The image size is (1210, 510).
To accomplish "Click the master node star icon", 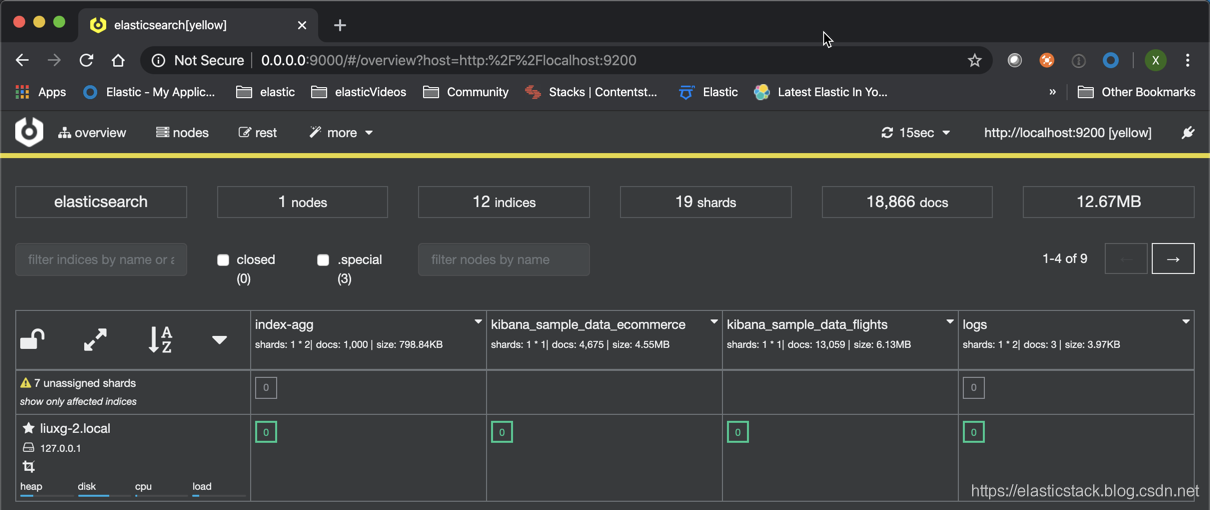I will coord(28,428).
